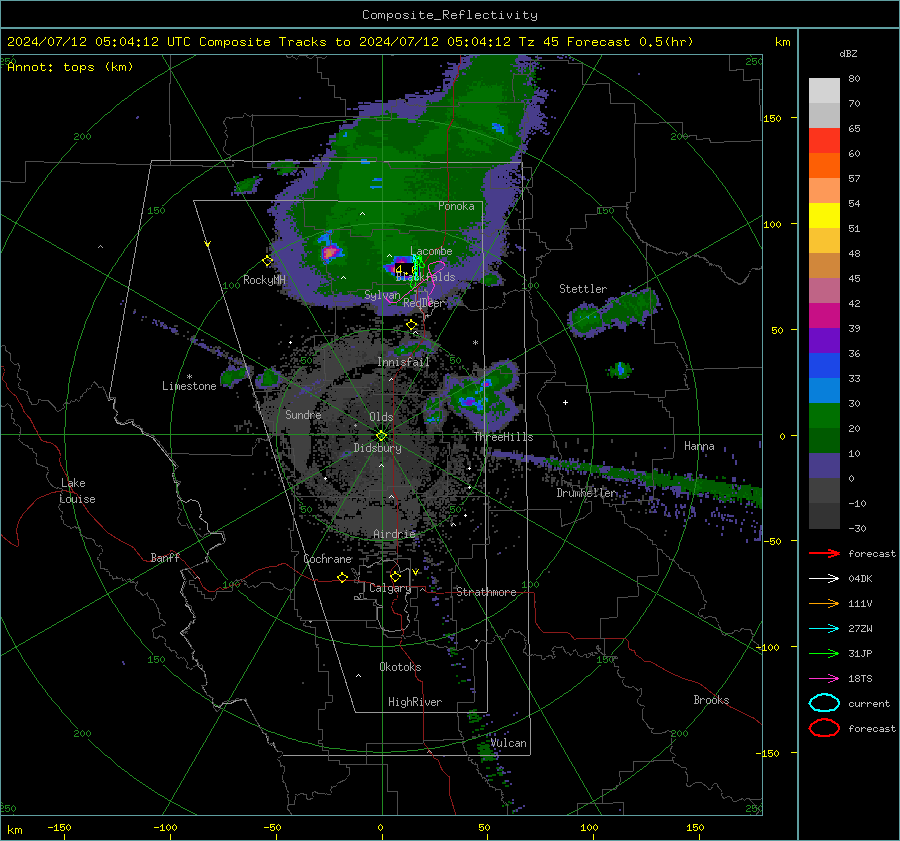Click the Lacombe city label

(x=432, y=251)
